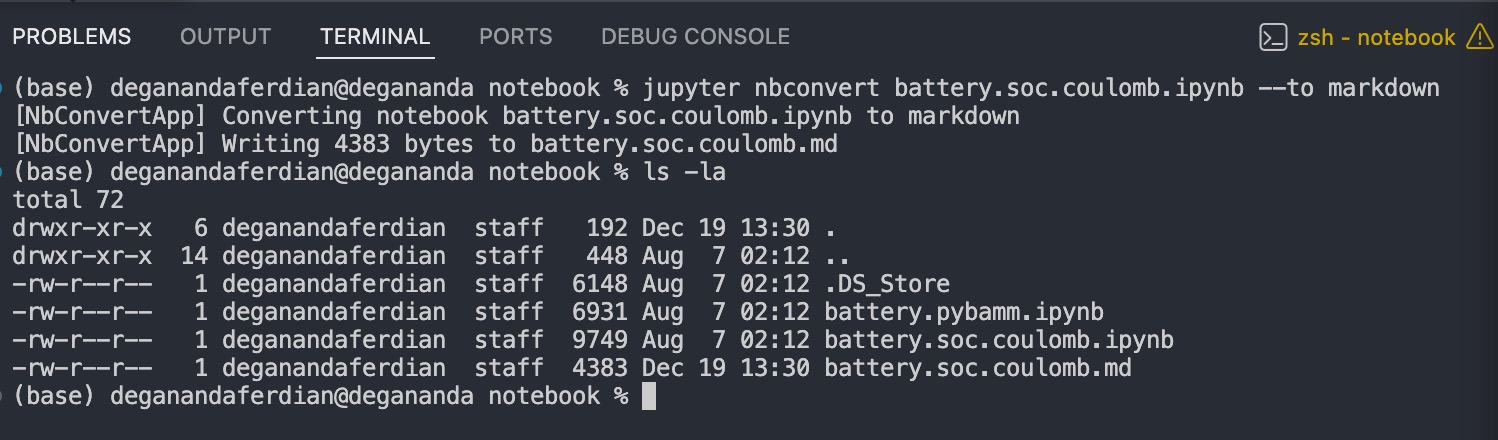Select the TERMINAL tab

pos(375,37)
